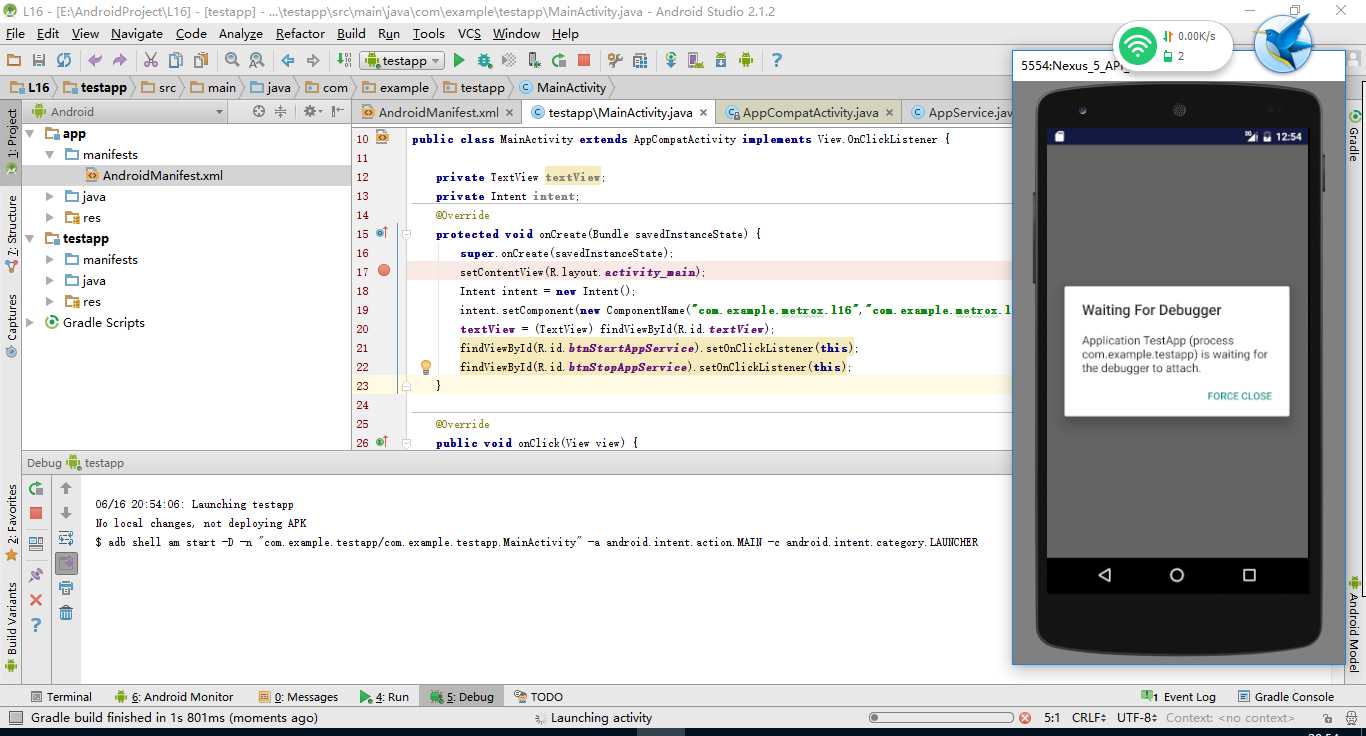Click the L16 breadcrumb

pos(30,87)
